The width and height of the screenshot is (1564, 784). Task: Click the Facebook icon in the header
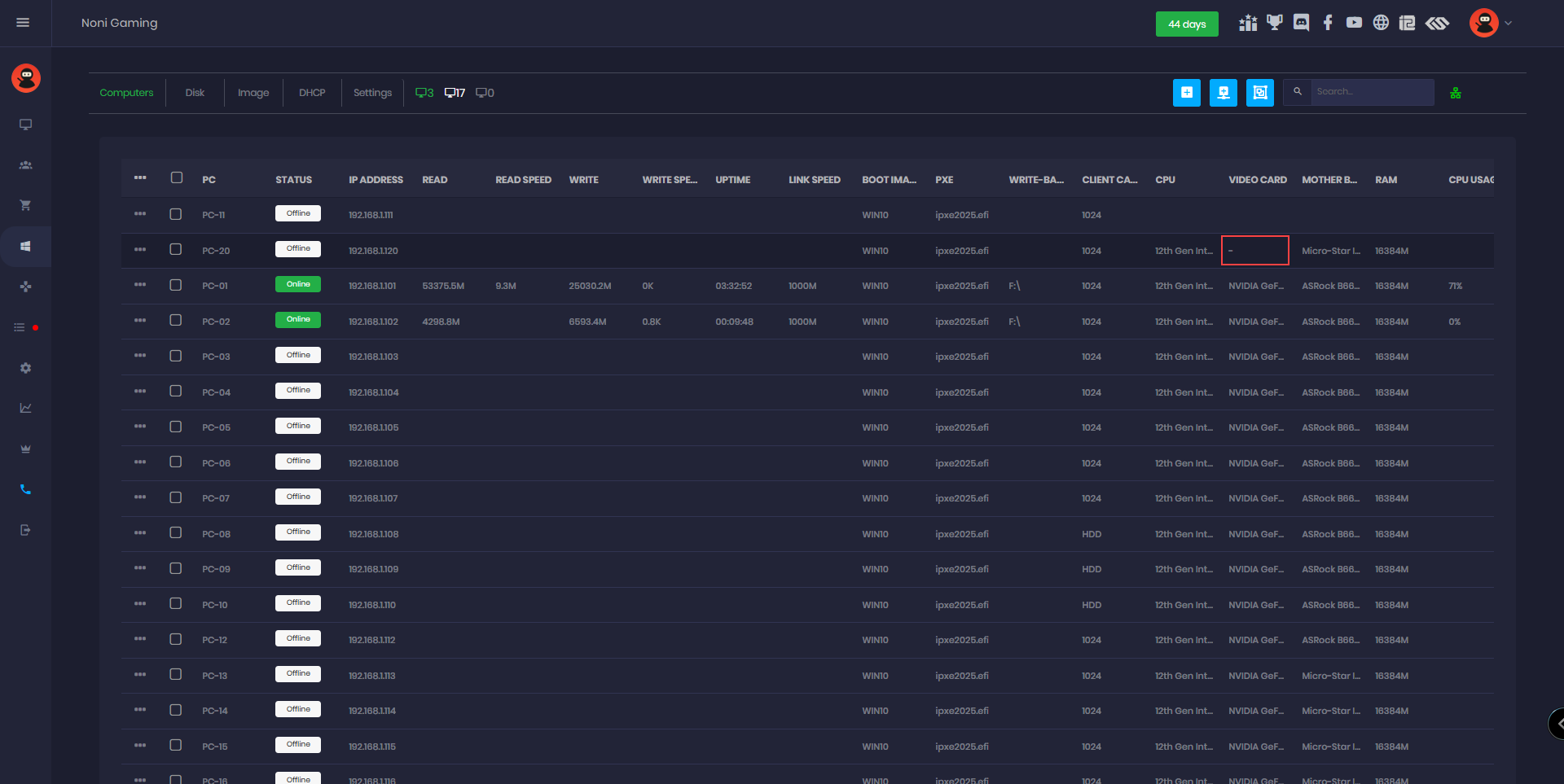(1328, 23)
